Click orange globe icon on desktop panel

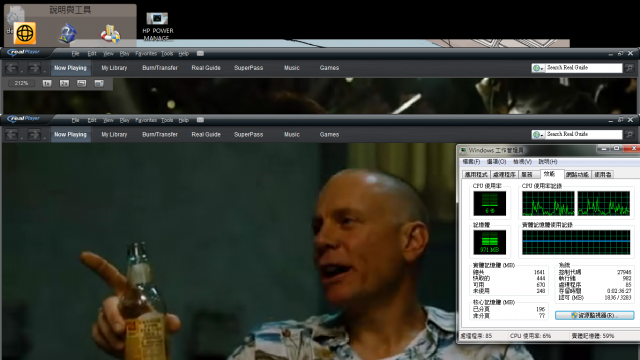(x=25, y=33)
